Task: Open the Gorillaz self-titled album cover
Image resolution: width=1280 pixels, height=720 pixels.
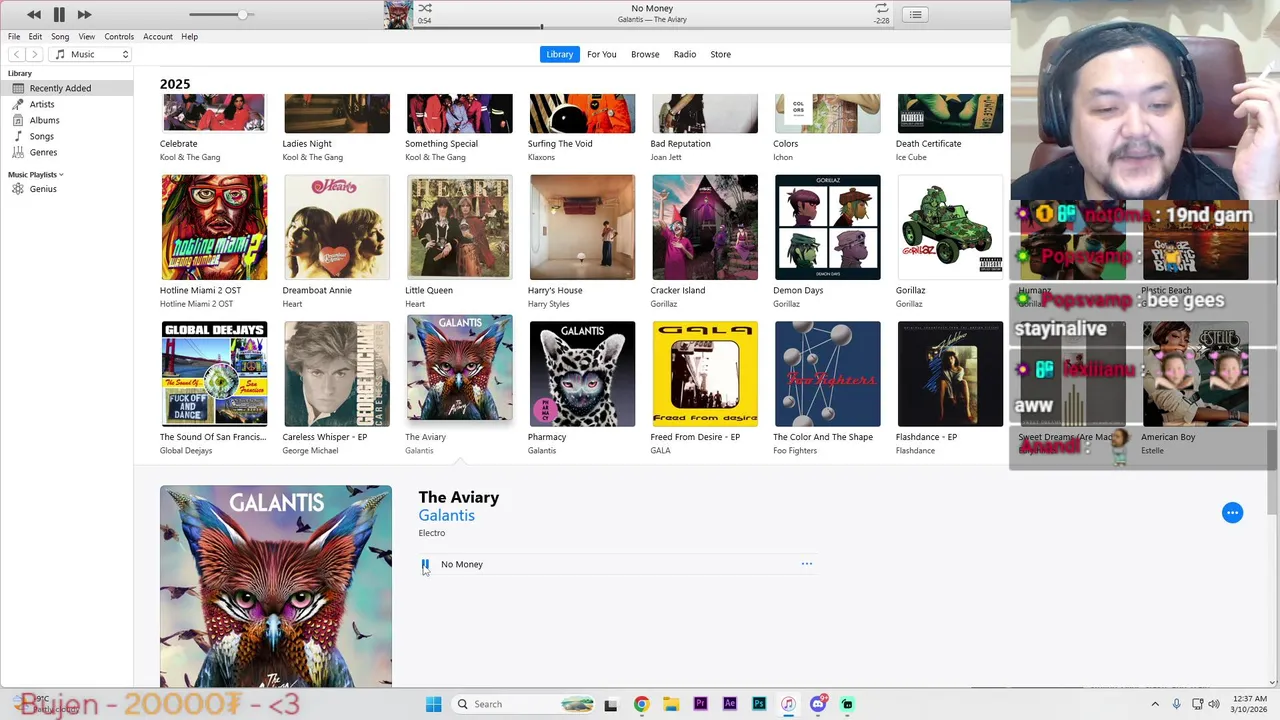Action: point(950,227)
